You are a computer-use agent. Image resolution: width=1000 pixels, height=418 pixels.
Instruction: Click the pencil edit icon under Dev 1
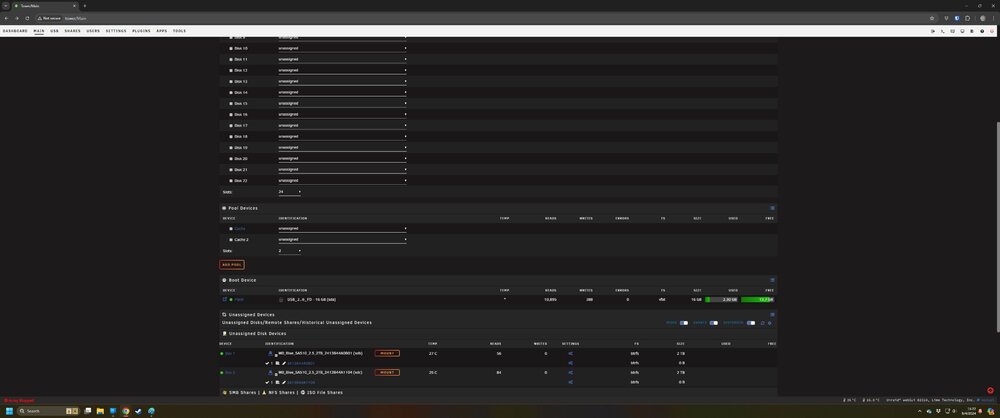pos(284,363)
